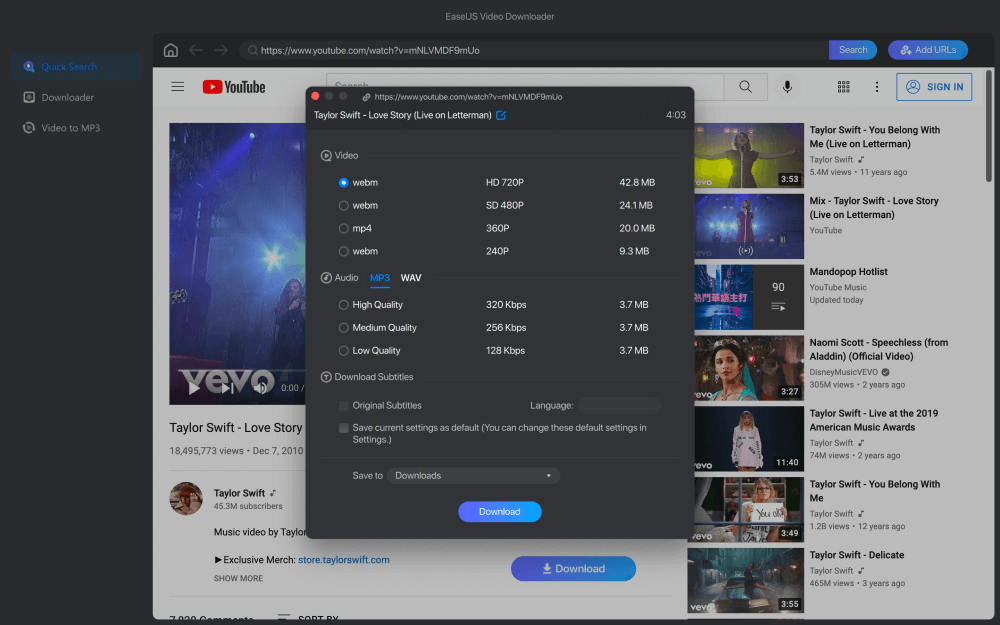Select mp4 360P video format
This screenshot has height=625, width=1000.
click(x=344, y=228)
